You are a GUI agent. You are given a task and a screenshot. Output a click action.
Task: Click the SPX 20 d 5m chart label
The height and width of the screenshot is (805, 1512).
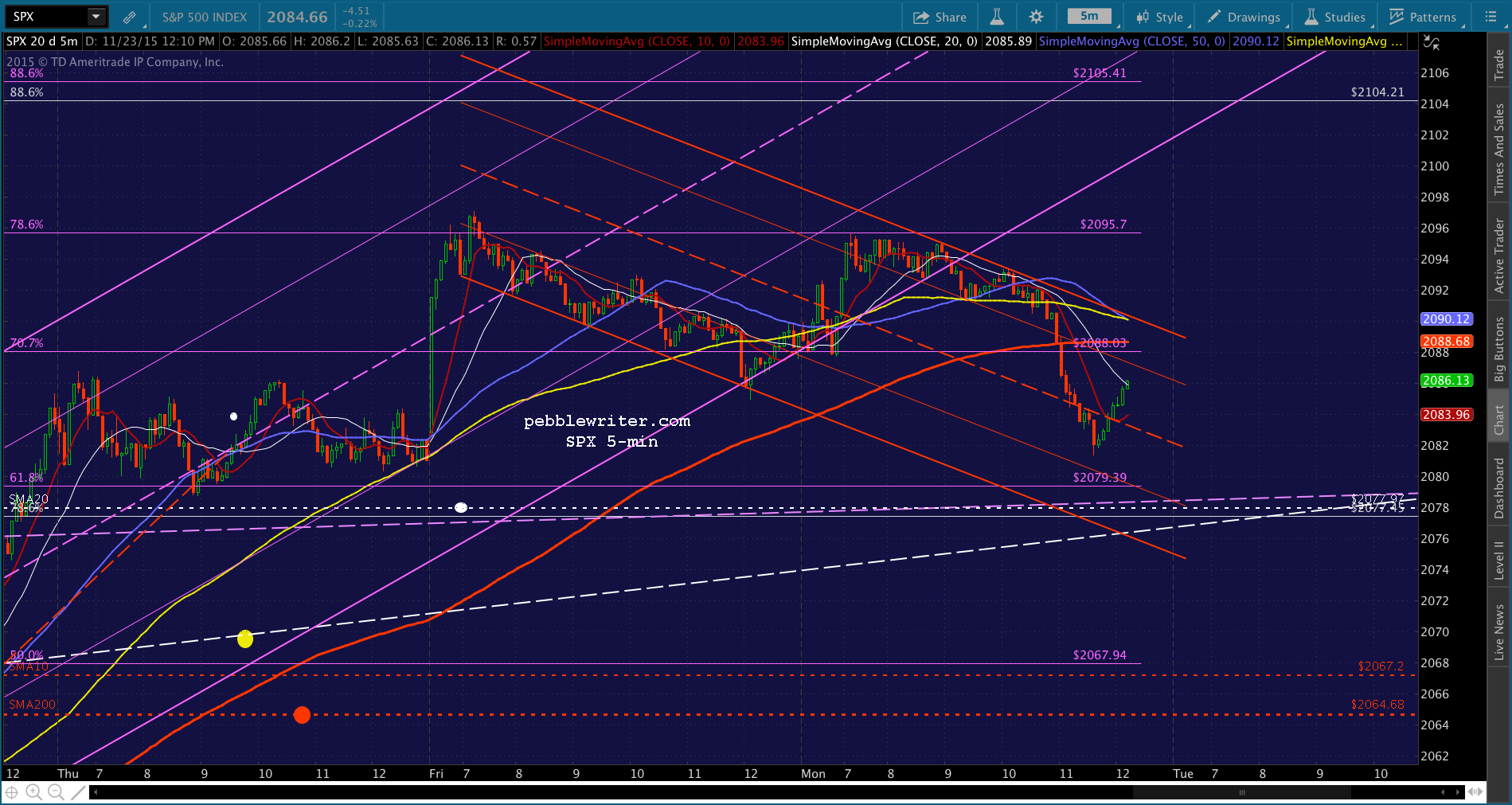42,41
